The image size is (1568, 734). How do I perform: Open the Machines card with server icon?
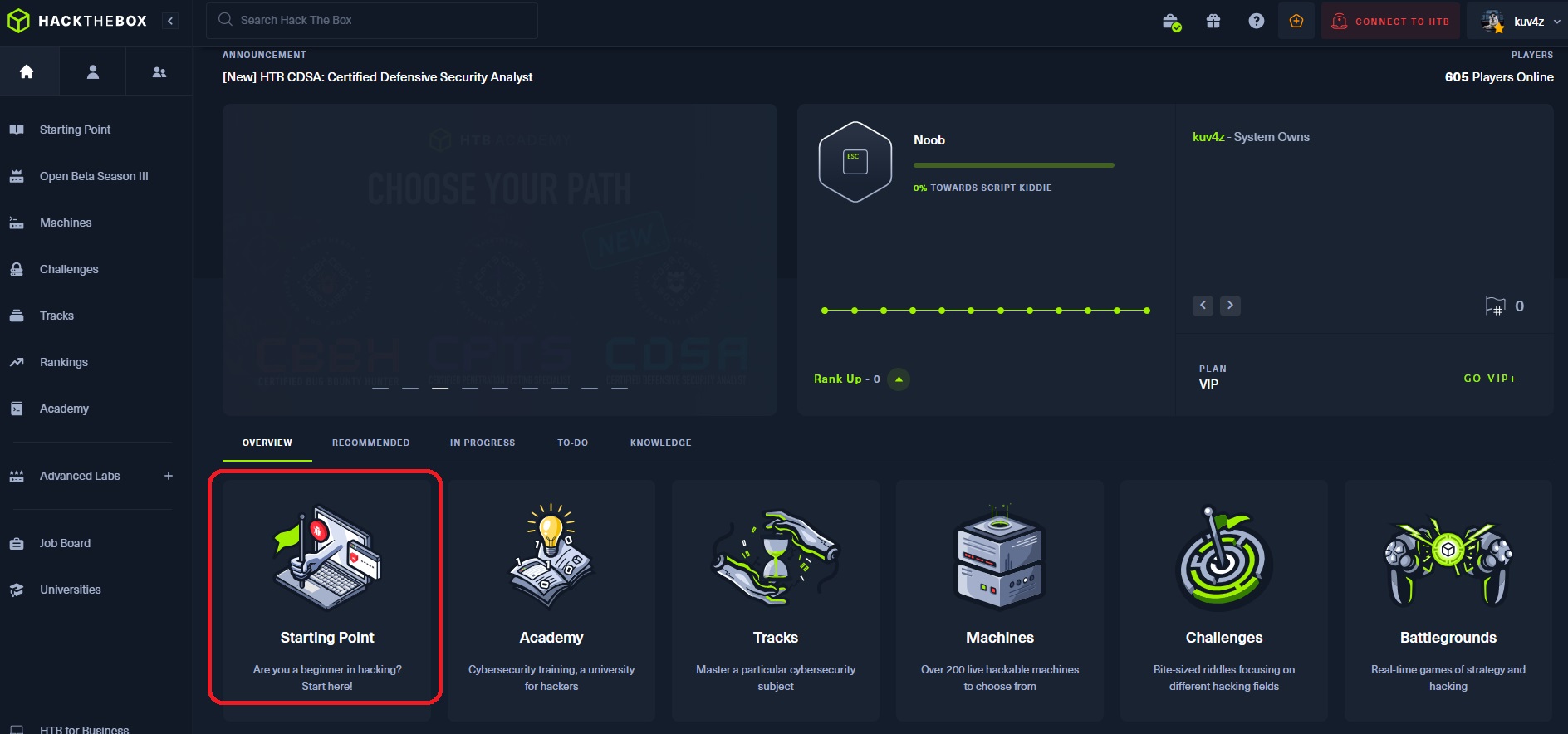pyautogui.click(x=1000, y=600)
